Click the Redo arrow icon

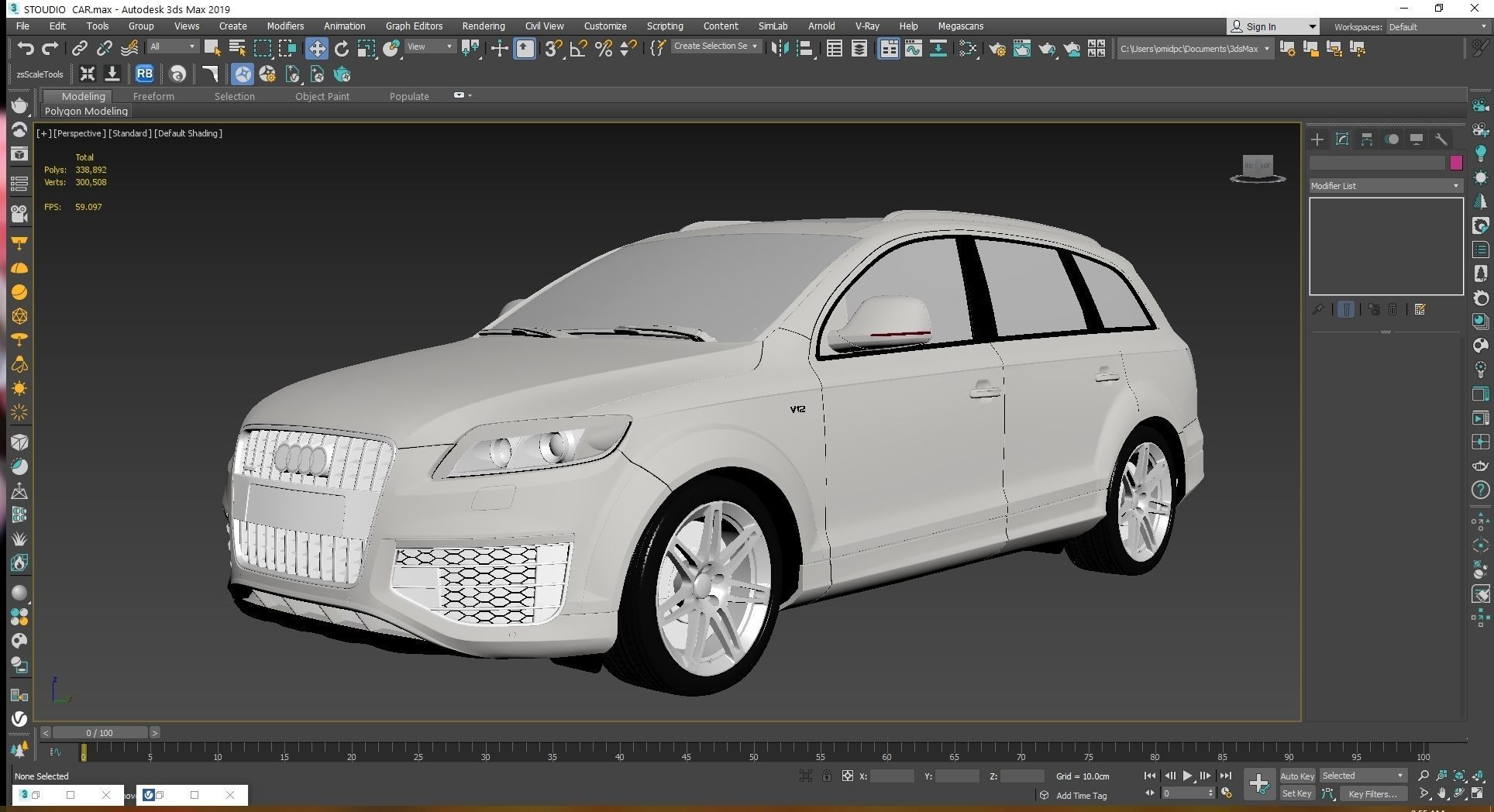50,49
